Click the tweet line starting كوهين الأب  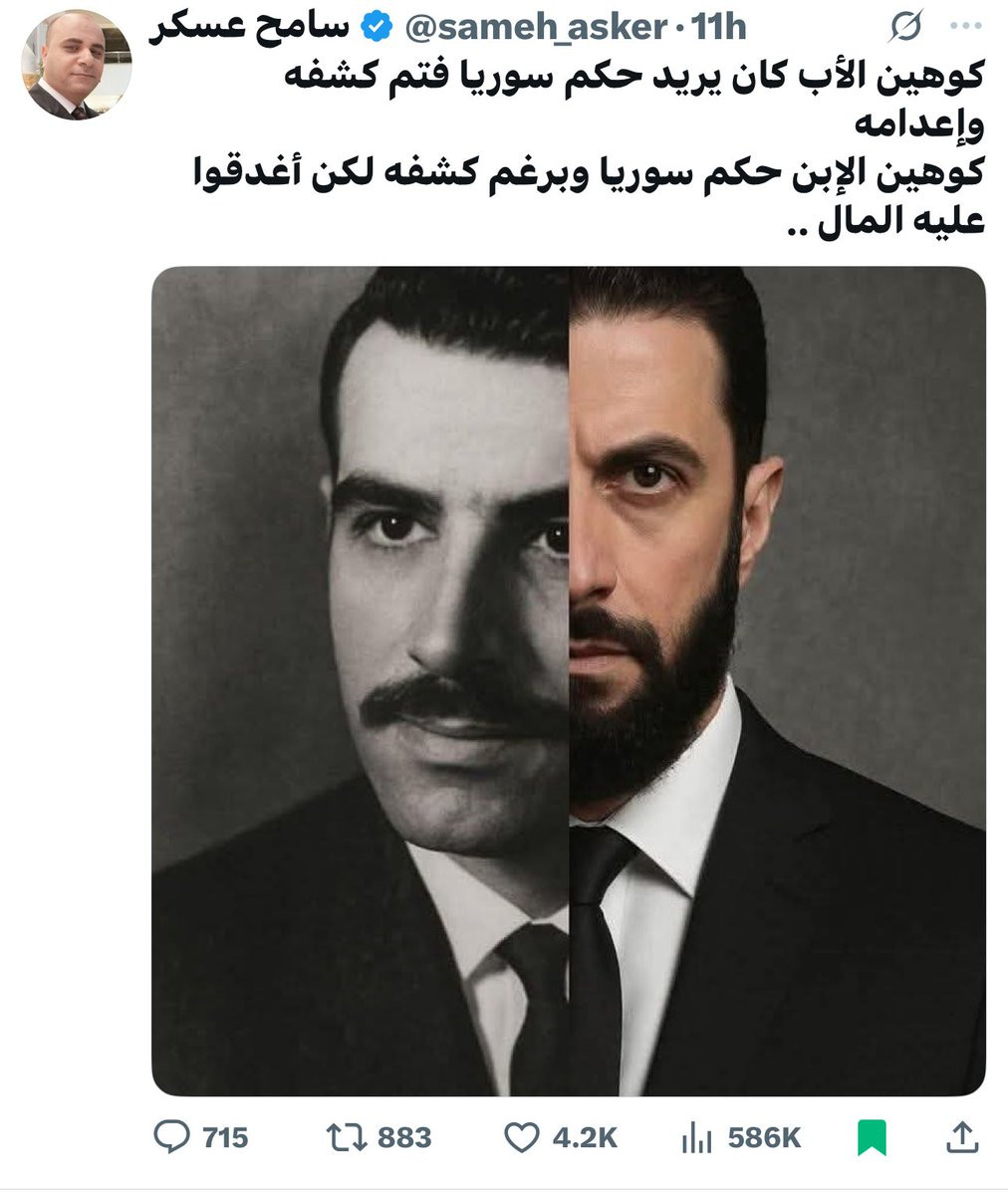(634, 77)
